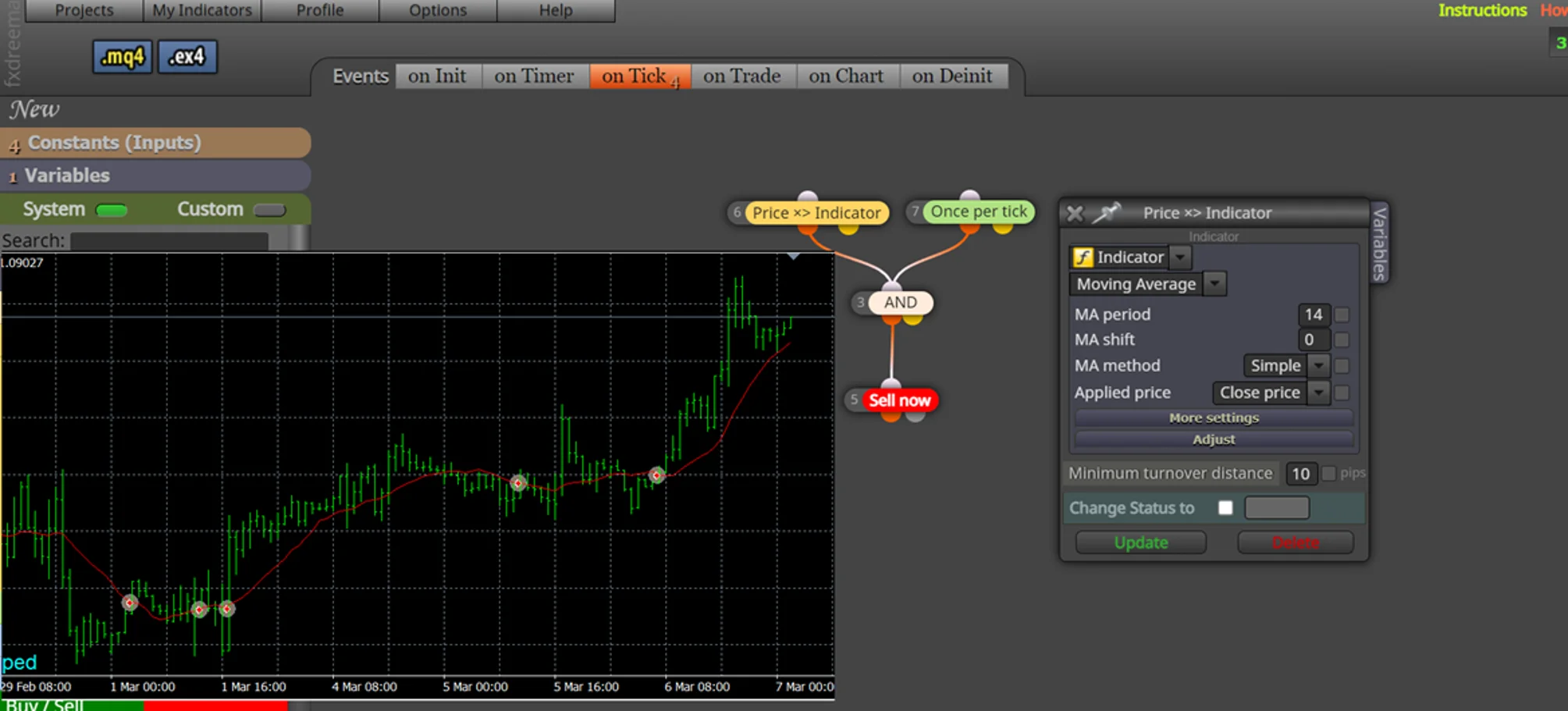Open the My Indicators menu
Image resolution: width=1568 pixels, height=711 pixels.
[x=202, y=10]
